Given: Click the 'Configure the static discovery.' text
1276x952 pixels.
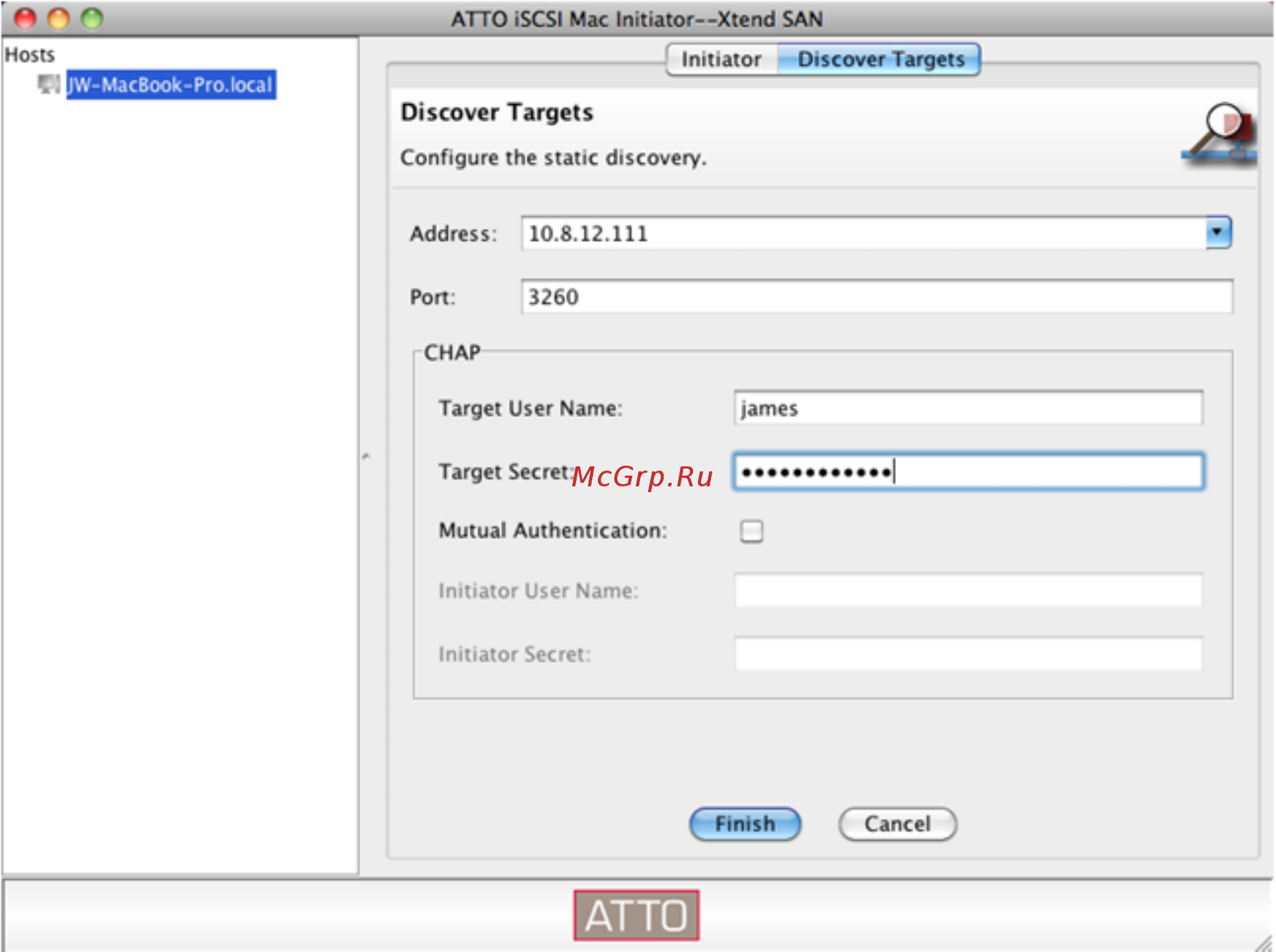Looking at the screenshot, I should click(x=553, y=158).
